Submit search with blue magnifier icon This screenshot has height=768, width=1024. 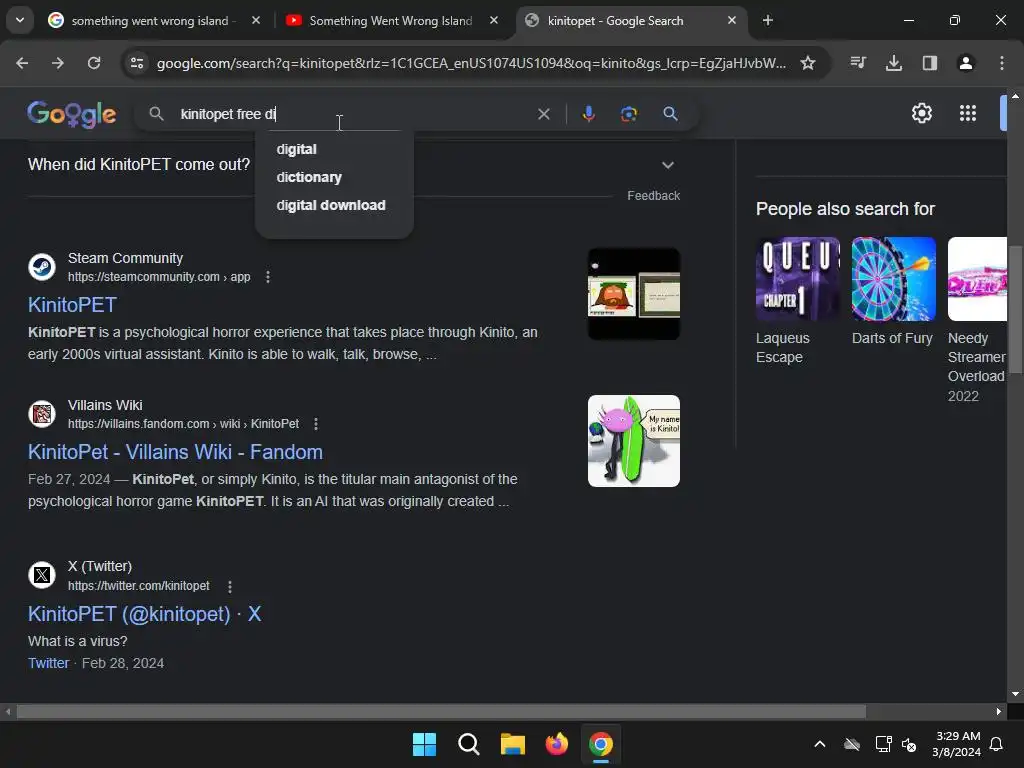[x=670, y=114]
